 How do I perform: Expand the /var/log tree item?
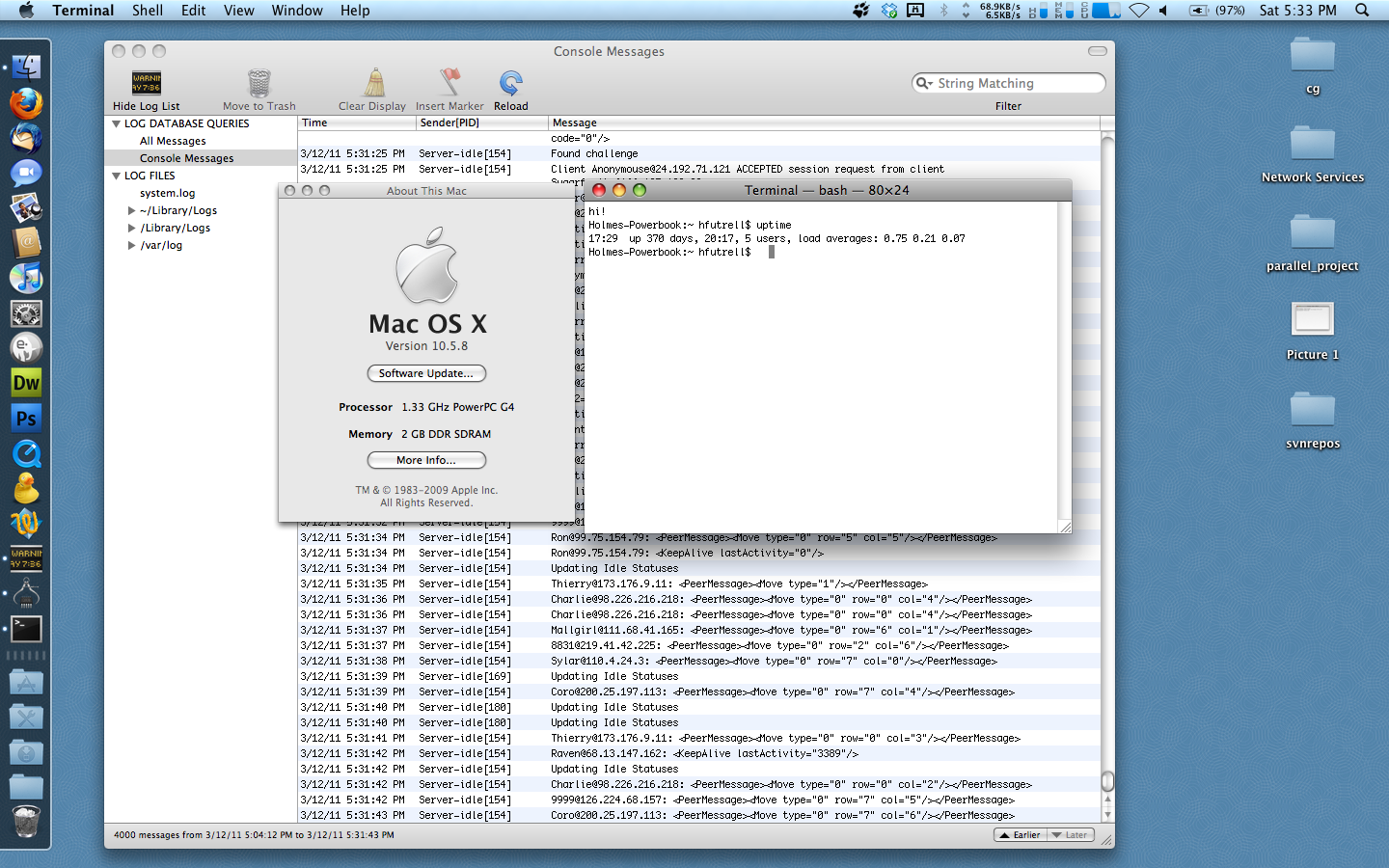132,245
